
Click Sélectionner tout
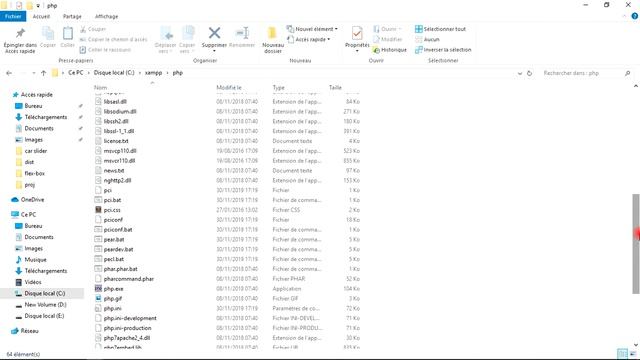tap(440, 29)
